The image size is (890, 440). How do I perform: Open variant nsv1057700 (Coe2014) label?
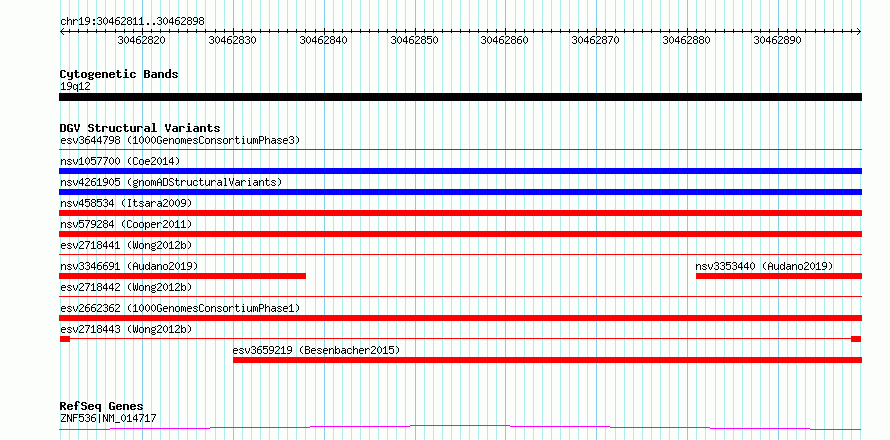pos(120,161)
